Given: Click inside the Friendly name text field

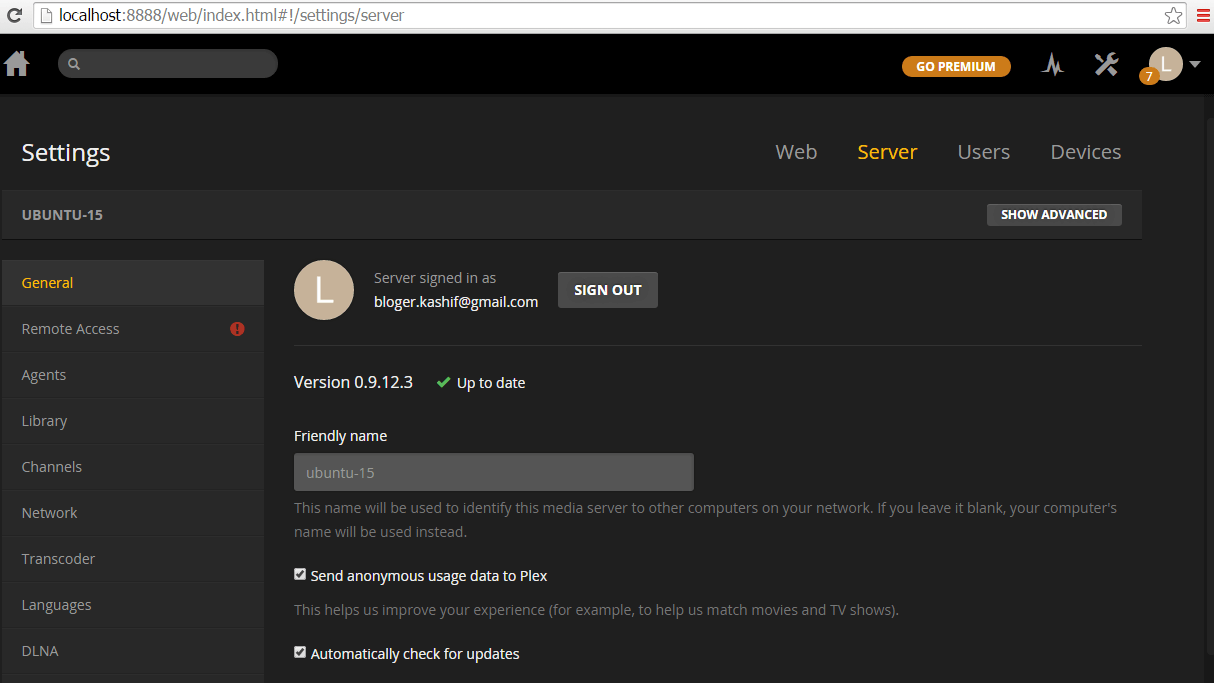Looking at the screenshot, I should pos(493,471).
